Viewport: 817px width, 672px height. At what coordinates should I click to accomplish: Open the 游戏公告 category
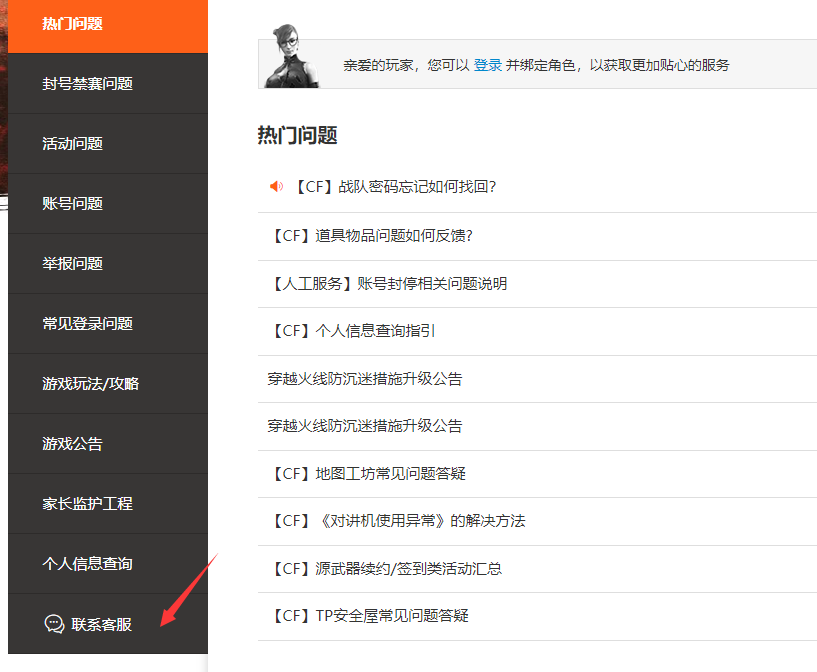pyautogui.click(x=108, y=444)
